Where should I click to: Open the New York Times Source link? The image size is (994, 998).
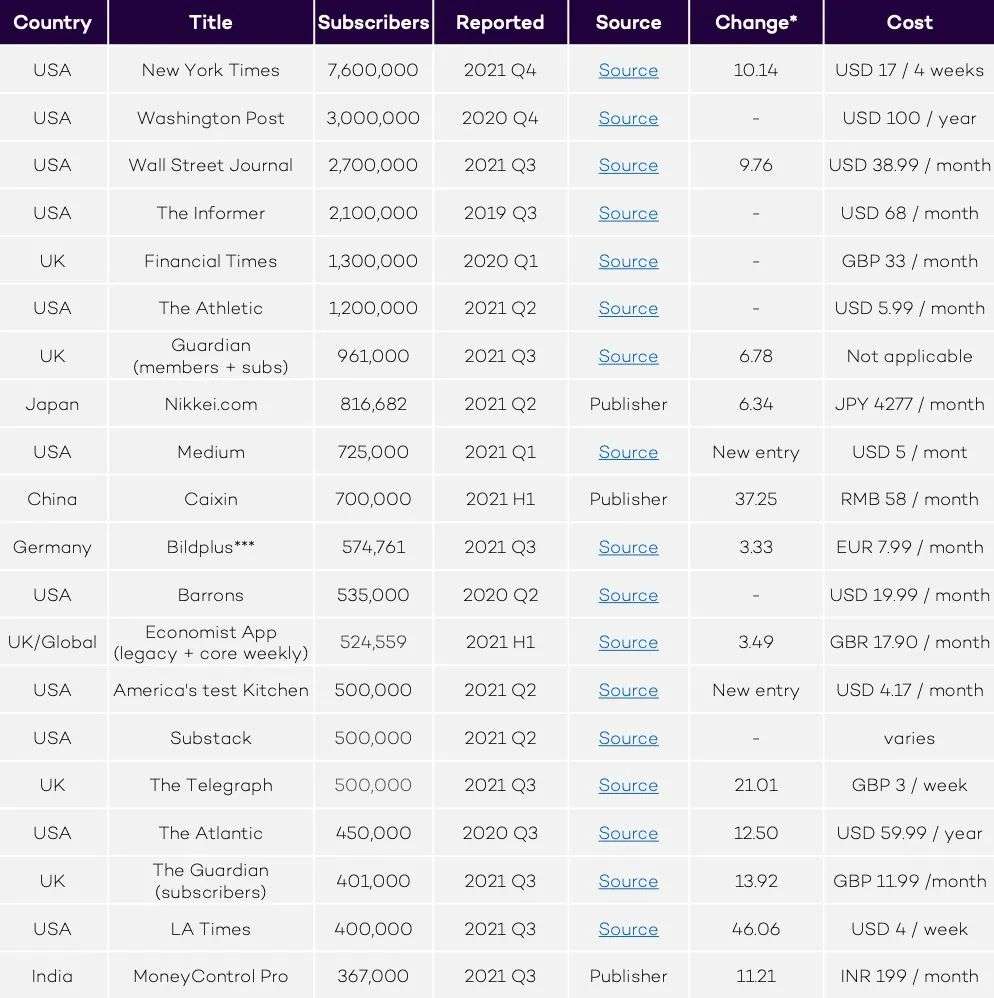tap(628, 71)
